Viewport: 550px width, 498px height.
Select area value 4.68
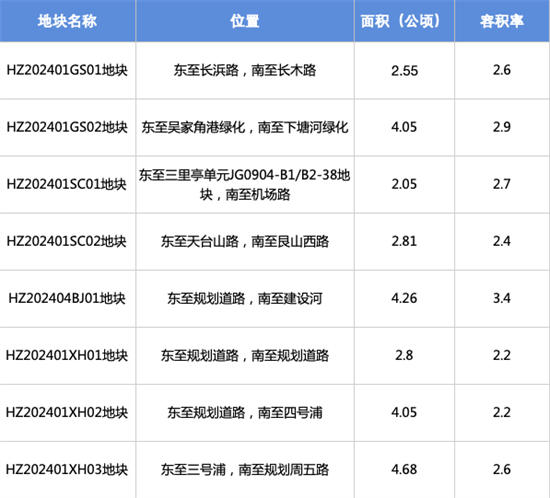[x=404, y=470]
